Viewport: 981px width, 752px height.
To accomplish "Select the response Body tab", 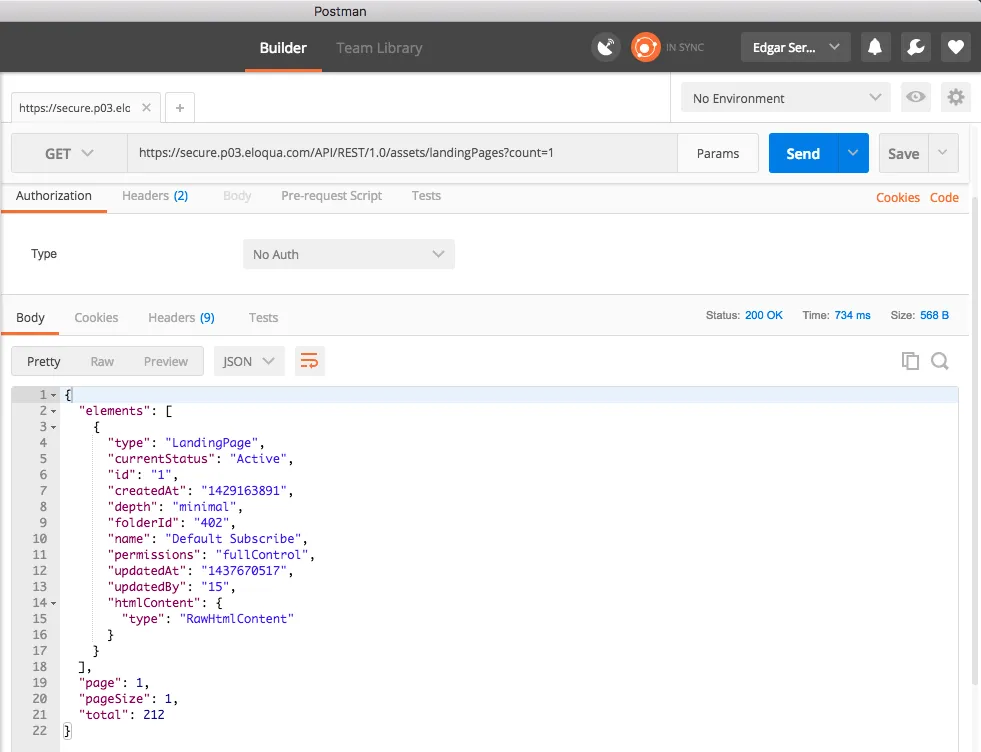I will pos(30,318).
